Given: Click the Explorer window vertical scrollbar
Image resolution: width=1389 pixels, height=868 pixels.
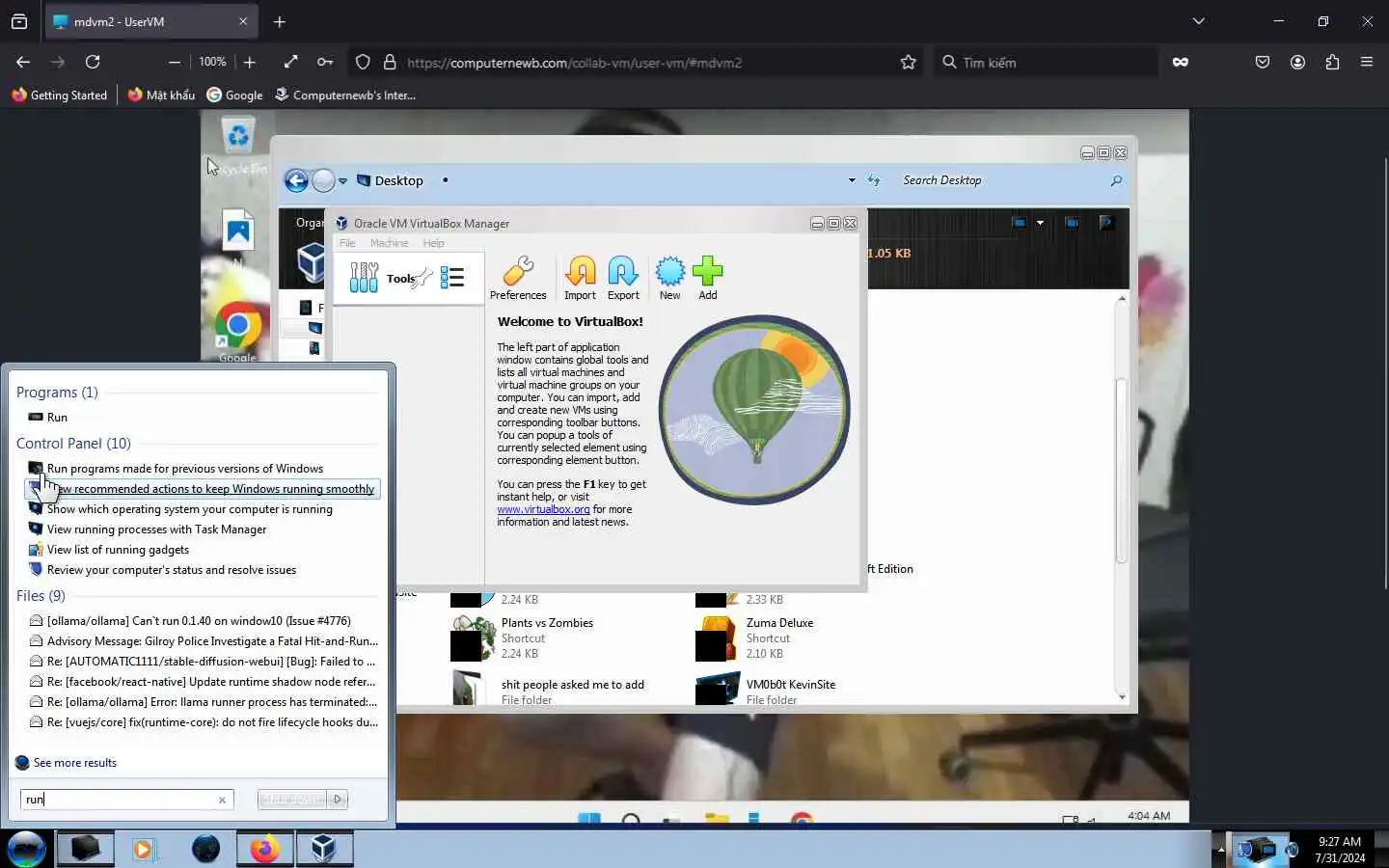Looking at the screenshot, I should click(x=1121, y=471).
